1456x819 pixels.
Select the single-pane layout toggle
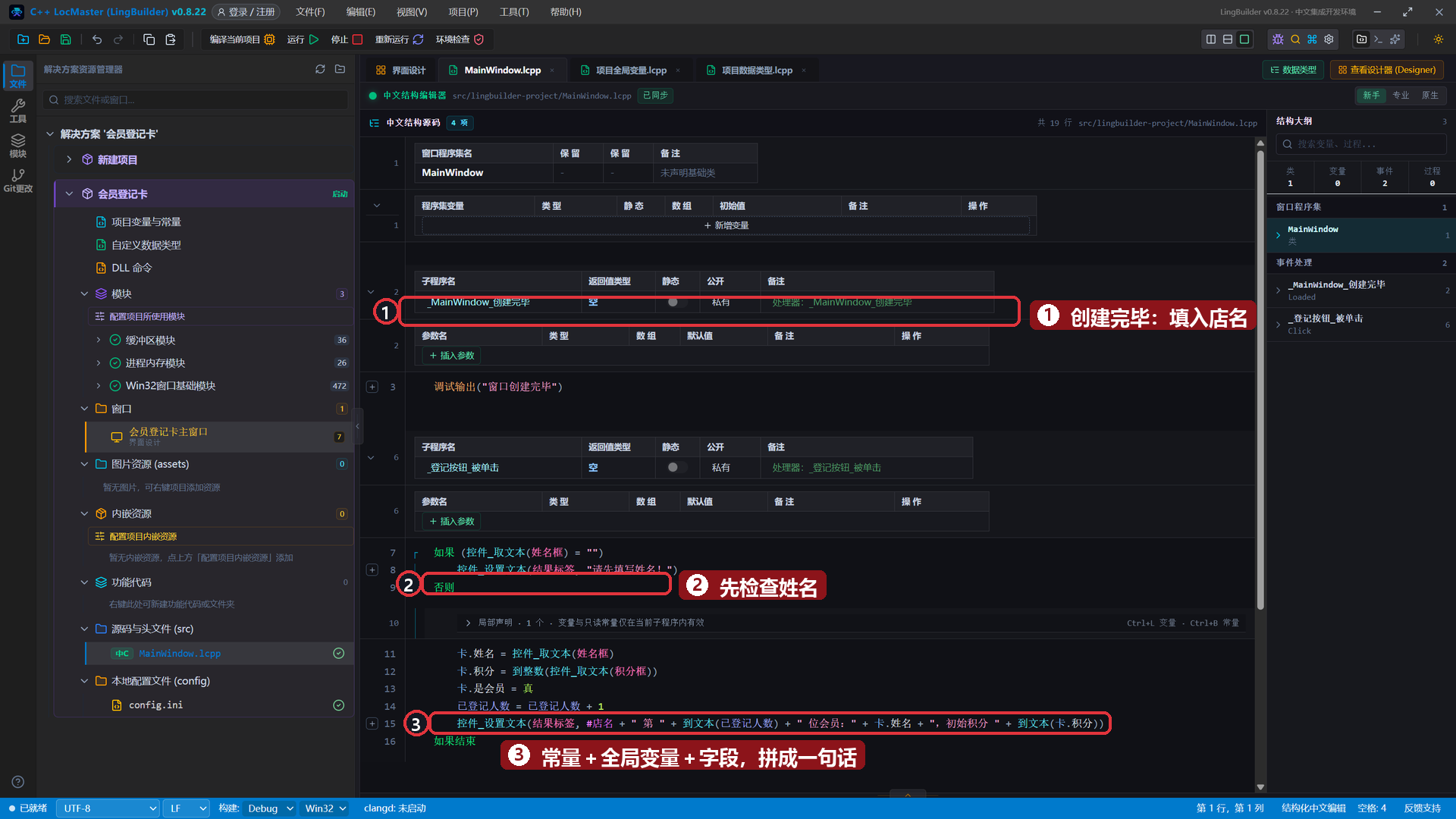[1244, 39]
